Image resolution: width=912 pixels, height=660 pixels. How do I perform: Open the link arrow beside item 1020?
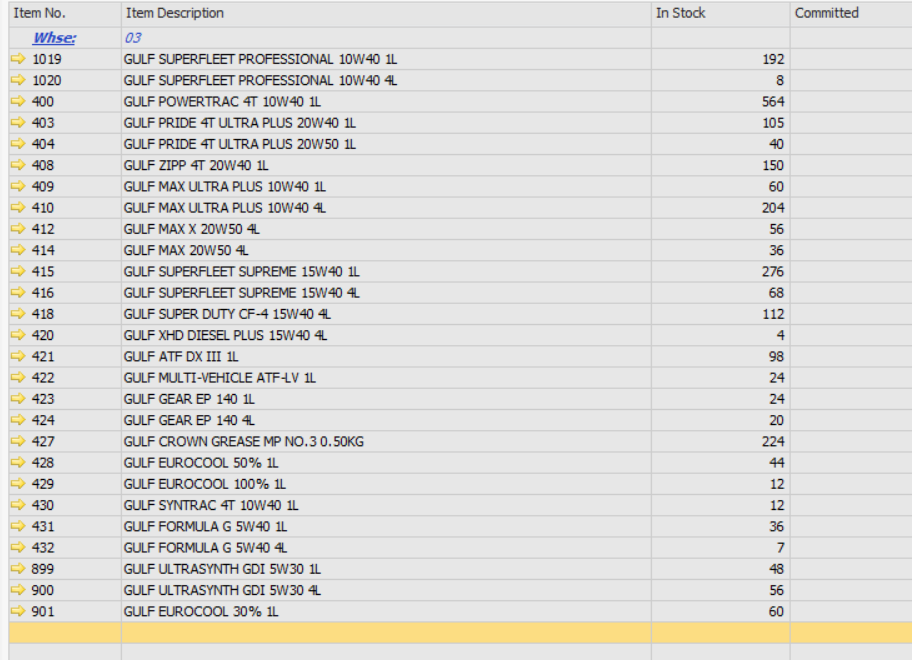(x=18, y=80)
